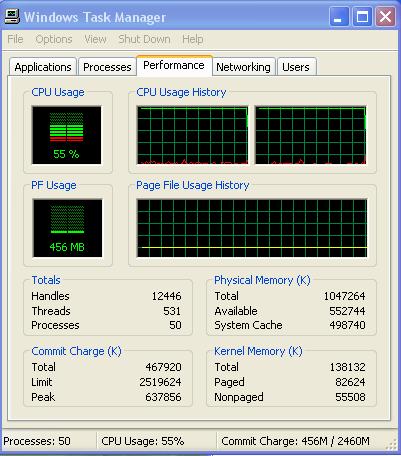Open the Options menu
This screenshot has height=456, width=401.
pos(54,39)
